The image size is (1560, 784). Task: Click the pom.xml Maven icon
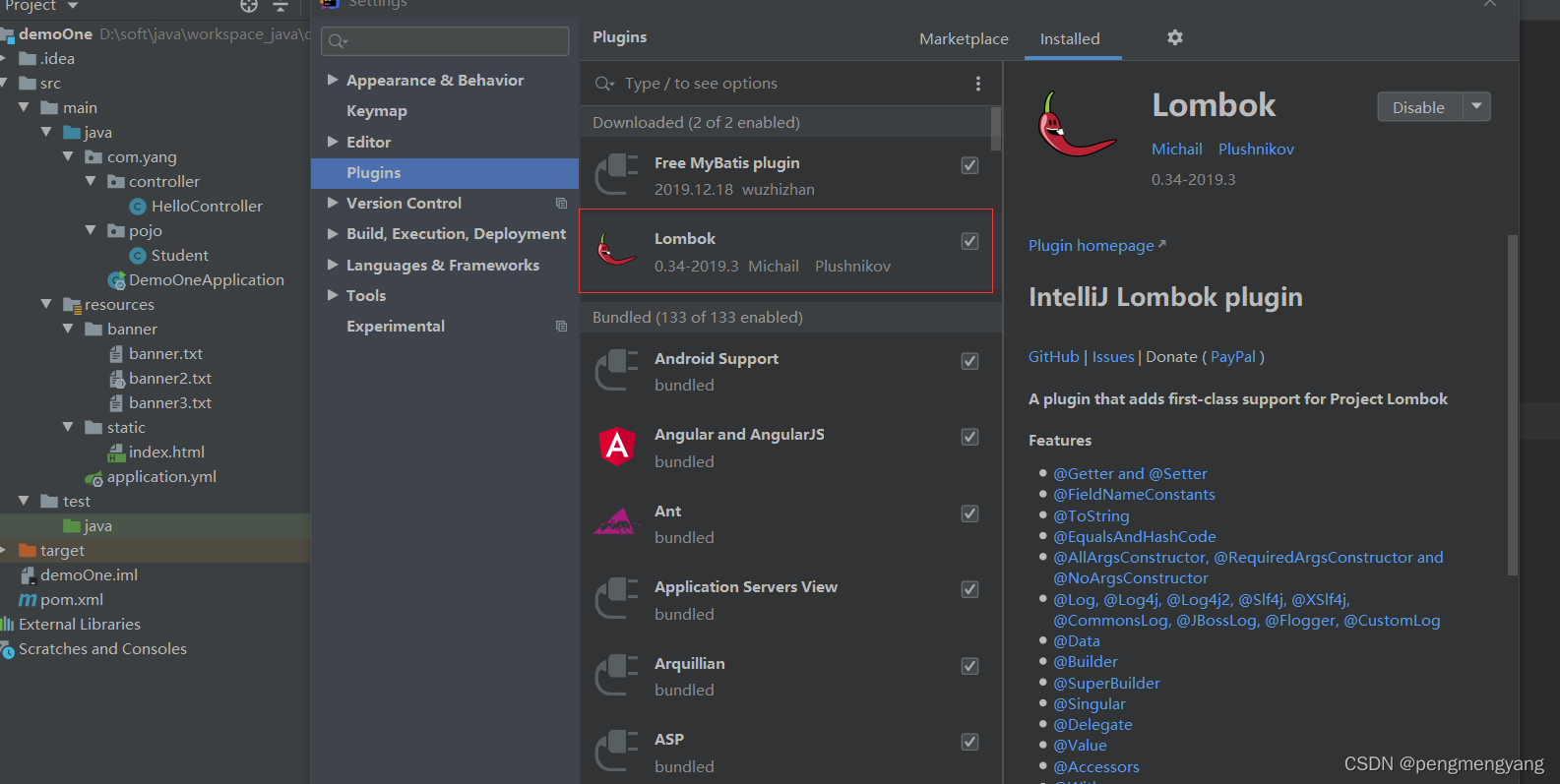[28, 600]
